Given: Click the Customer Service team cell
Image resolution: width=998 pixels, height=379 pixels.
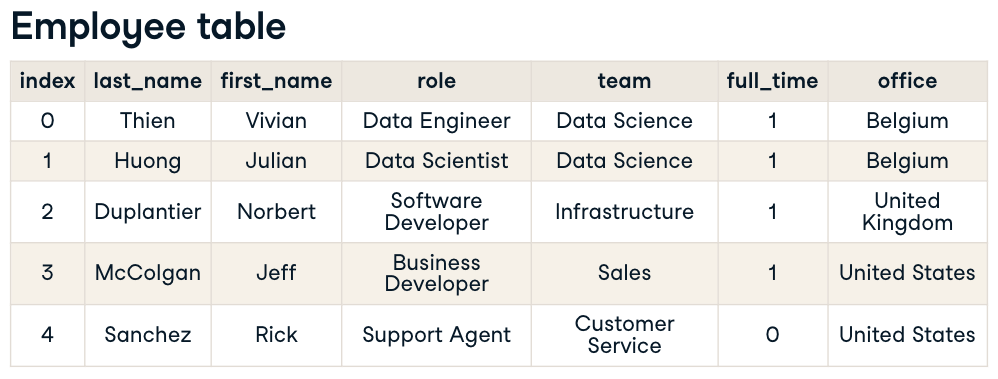Looking at the screenshot, I should [624, 334].
